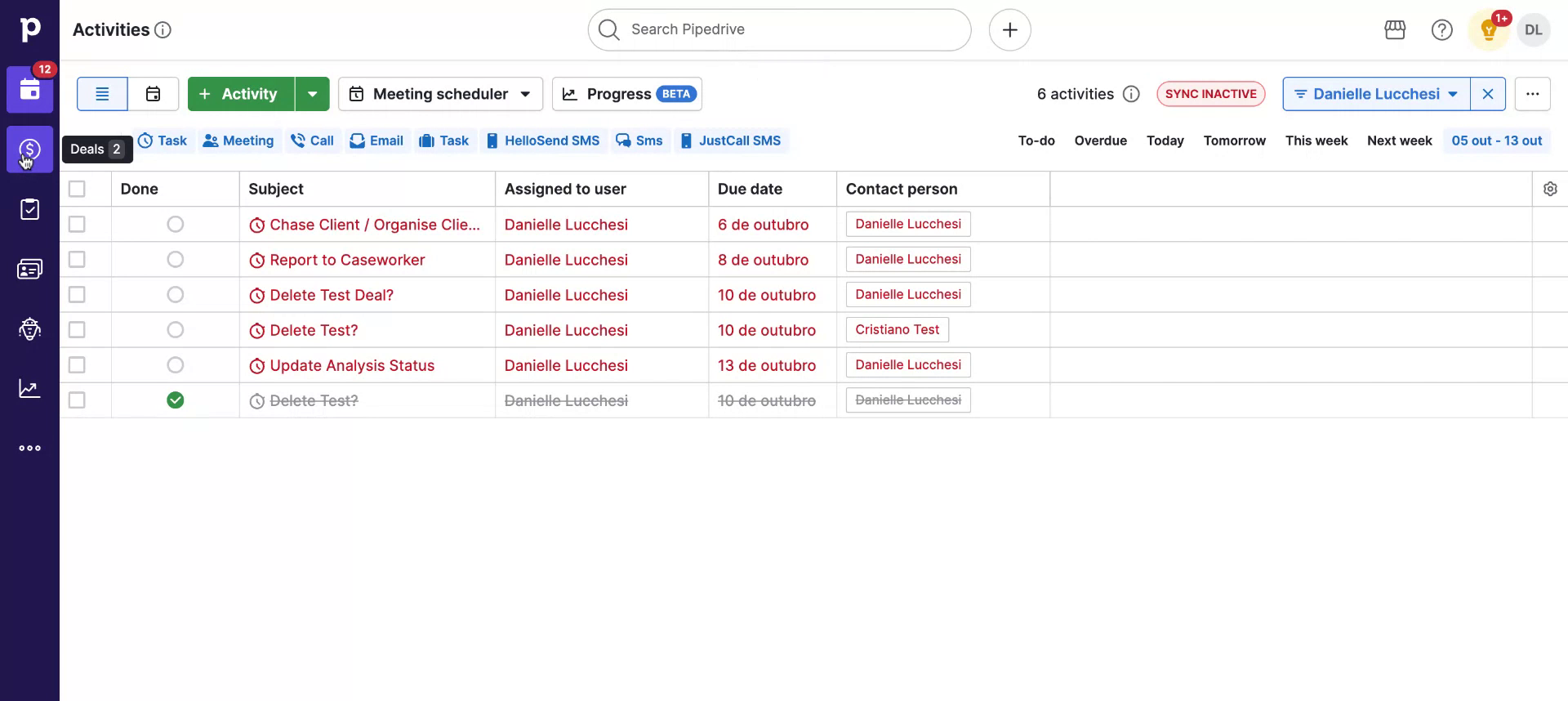Select checkbox for Chase Client row

point(77,224)
